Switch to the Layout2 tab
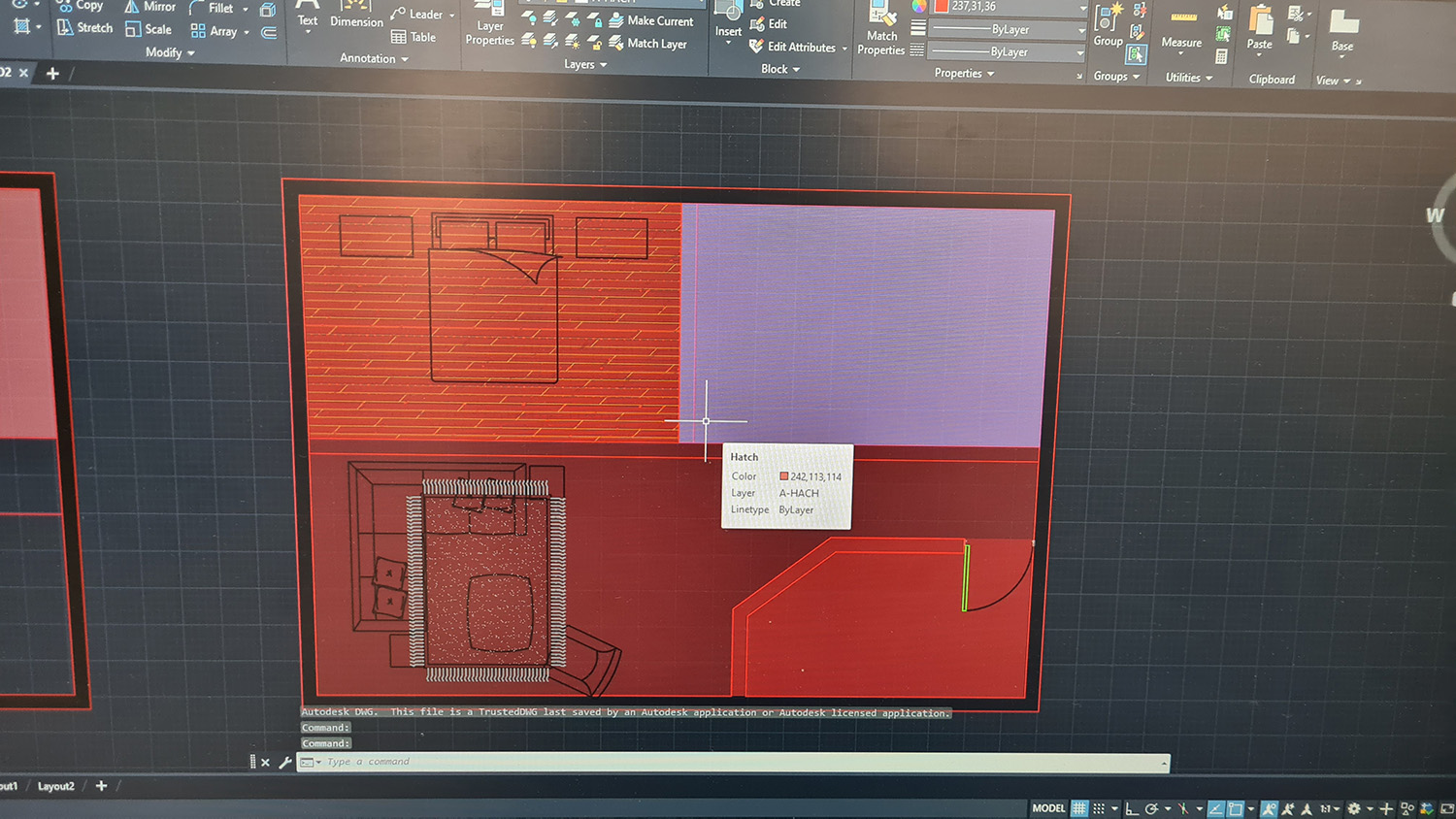 point(55,786)
